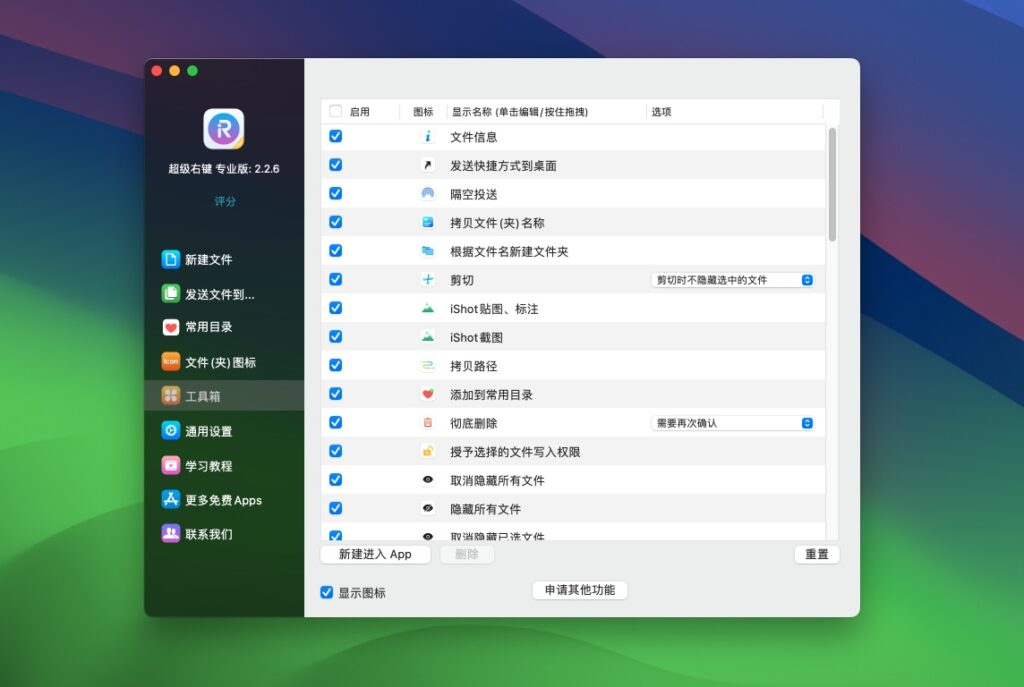Screen dimensions: 1024x687
Task: Select the 隔空投送 AirDrop icon
Action: click(x=428, y=193)
